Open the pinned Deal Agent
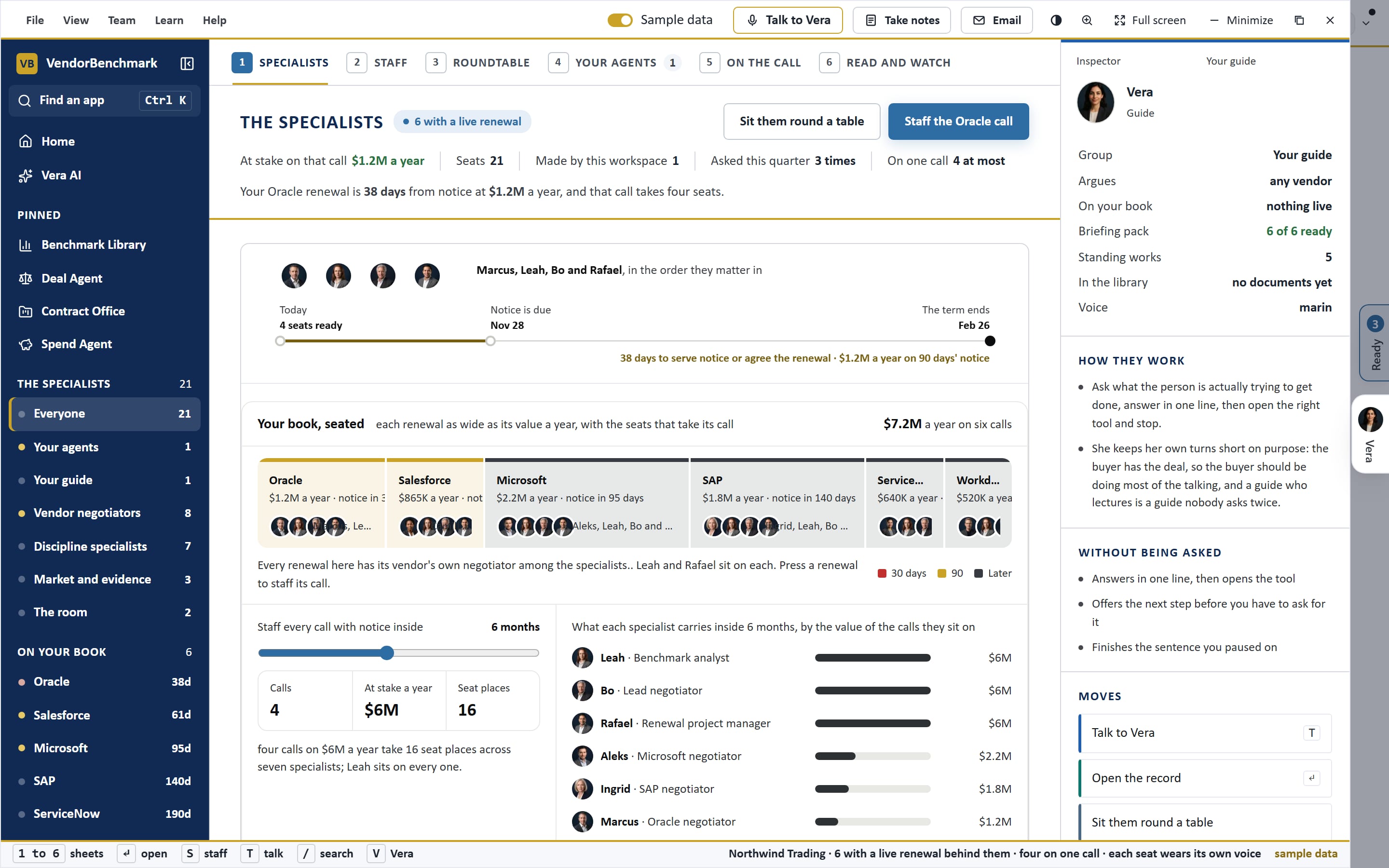The image size is (1389, 868). point(105,278)
